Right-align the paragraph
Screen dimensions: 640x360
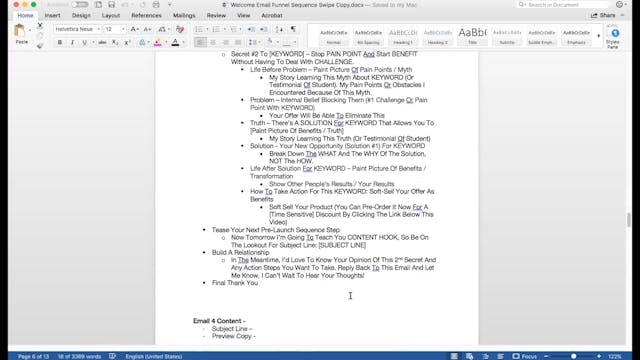(225, 42)
